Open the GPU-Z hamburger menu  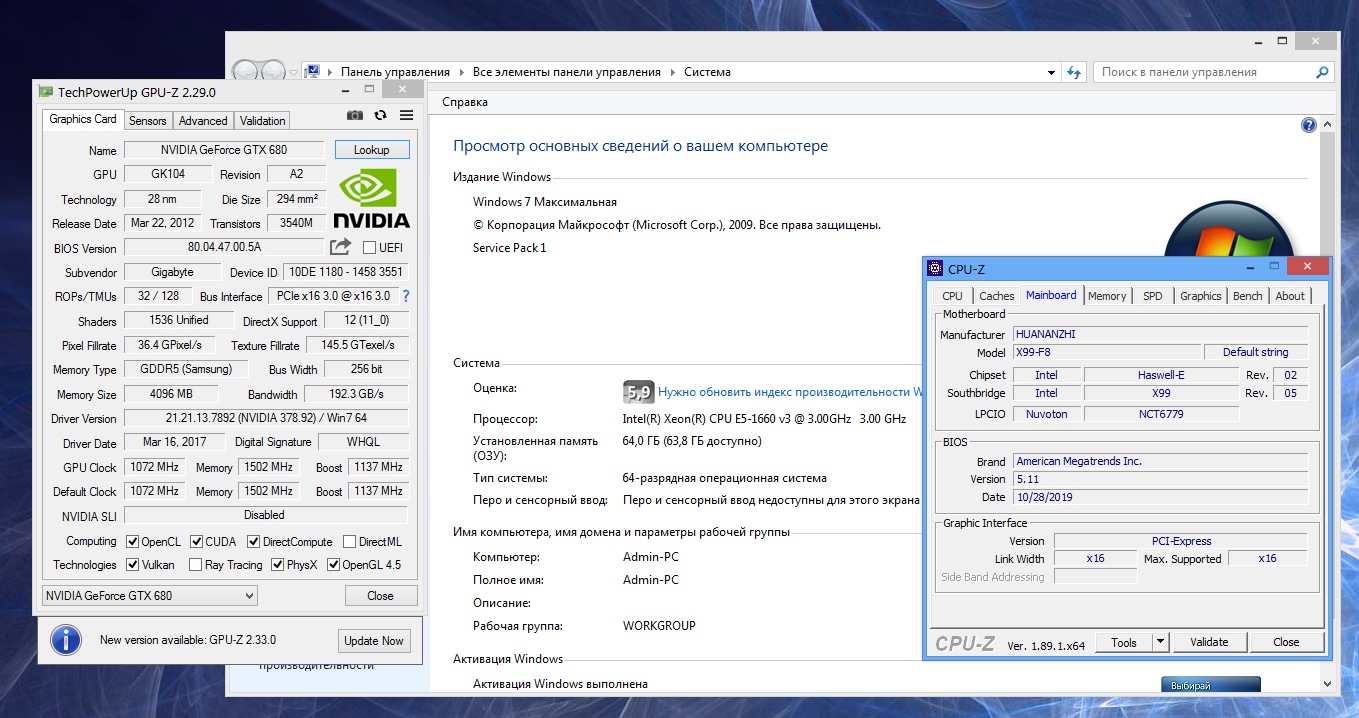point(406,116)
